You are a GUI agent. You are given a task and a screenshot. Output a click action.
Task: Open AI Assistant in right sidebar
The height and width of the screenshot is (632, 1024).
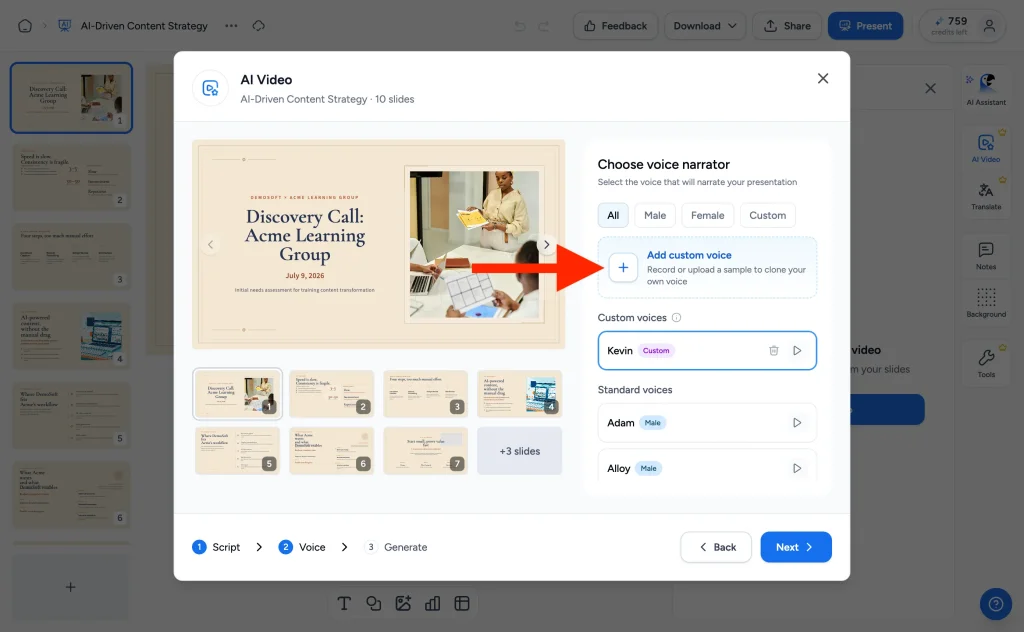(986, 89)
